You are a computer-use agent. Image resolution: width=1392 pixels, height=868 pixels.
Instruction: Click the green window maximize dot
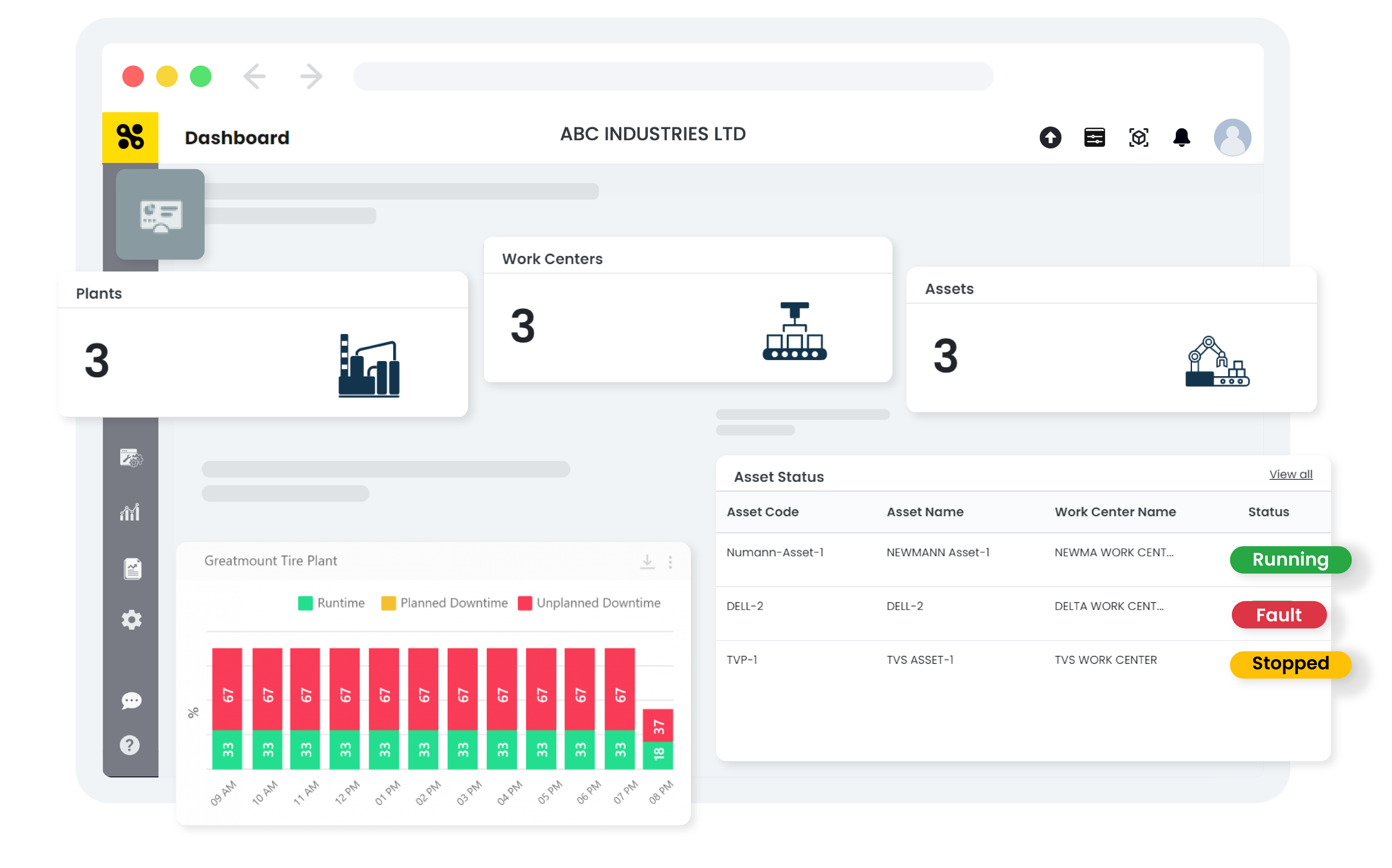click(x=201, y=76)
